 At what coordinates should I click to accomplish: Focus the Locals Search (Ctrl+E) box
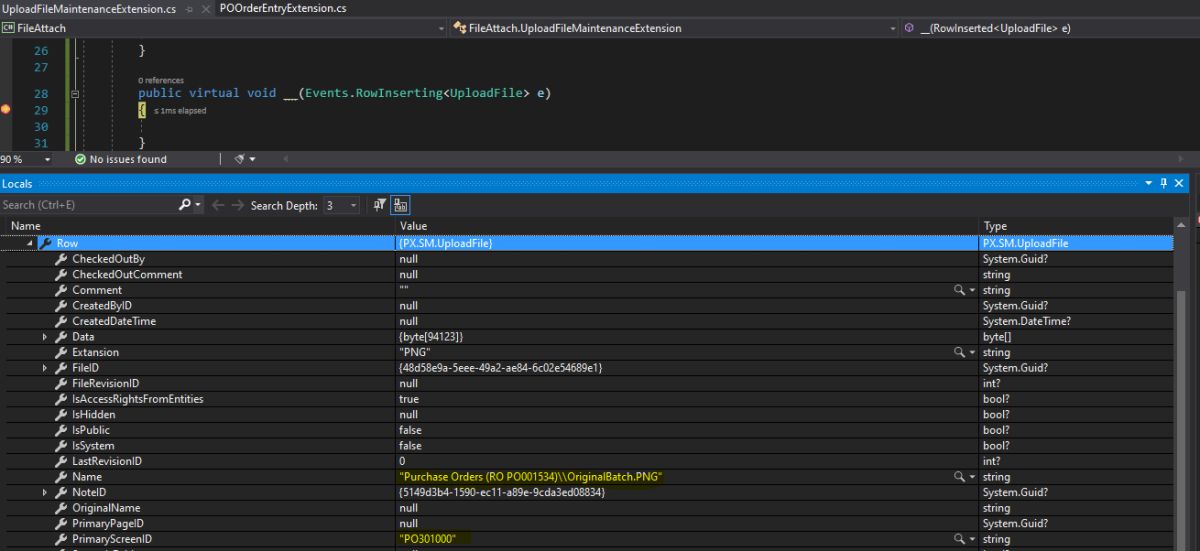[88, 205]
